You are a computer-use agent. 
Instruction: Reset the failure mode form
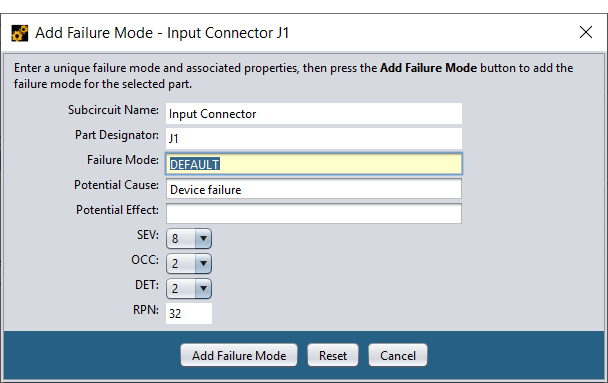333,355
